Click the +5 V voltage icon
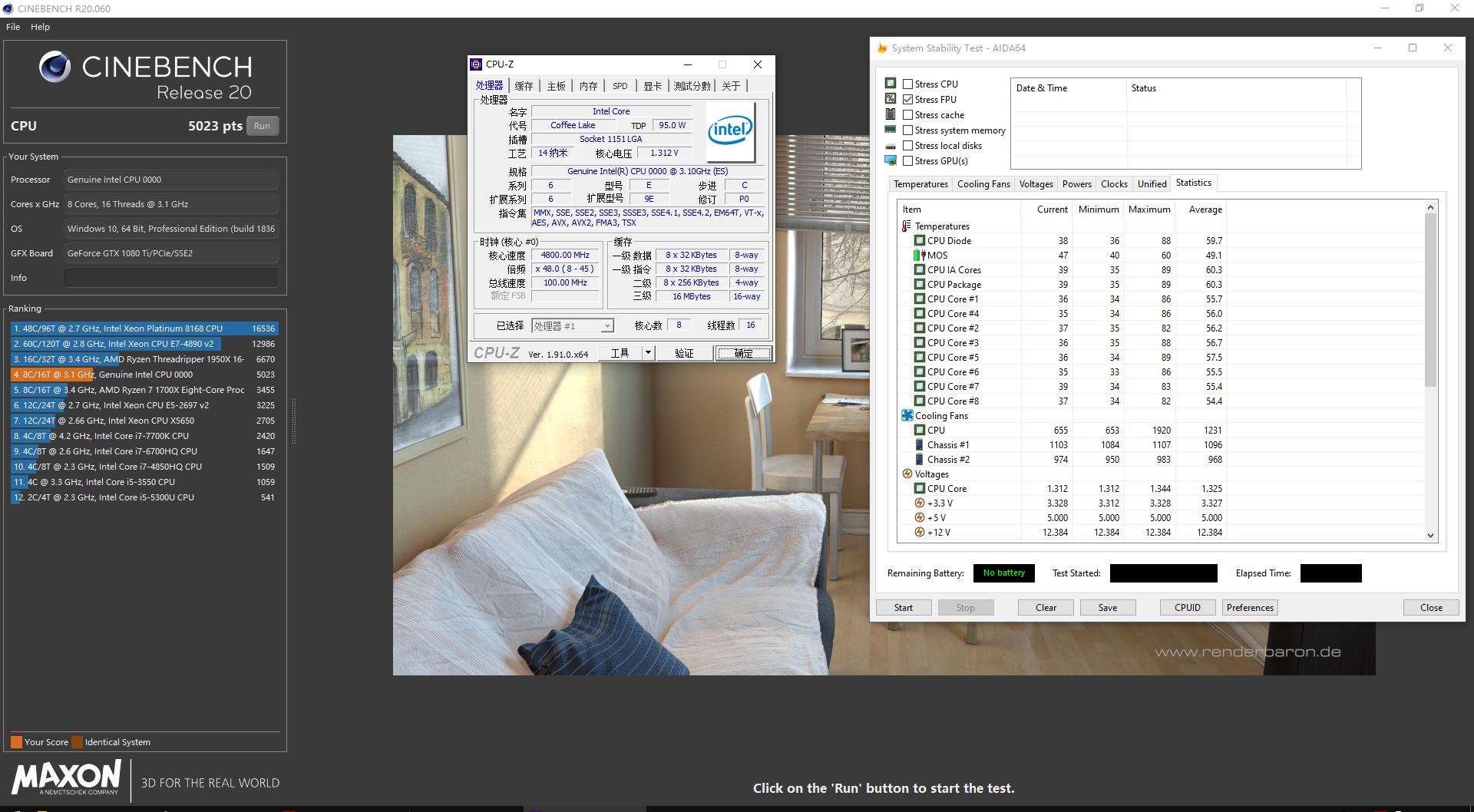 919,518
